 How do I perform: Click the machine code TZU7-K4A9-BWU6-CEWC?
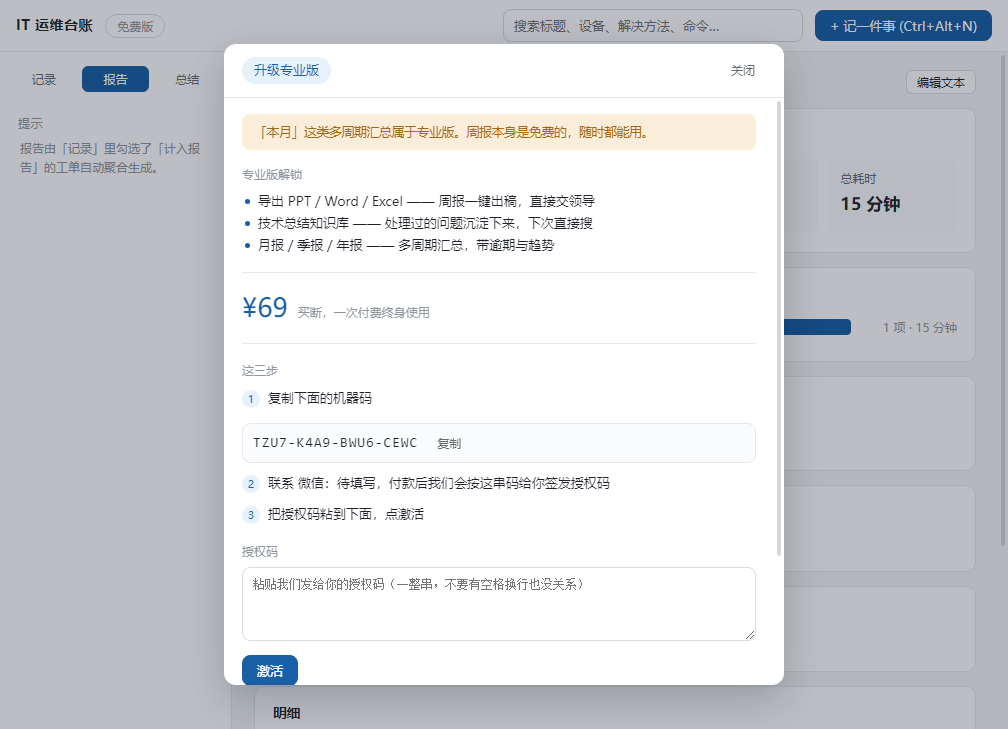click(x=335, y=443)
